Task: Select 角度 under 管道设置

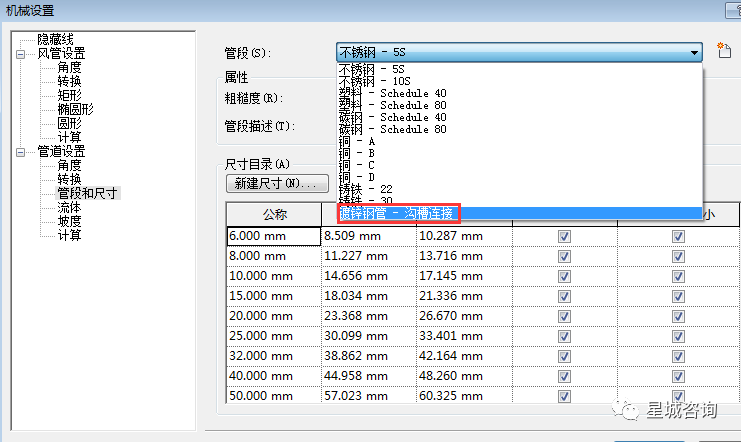Action: [x=69, y=165]
